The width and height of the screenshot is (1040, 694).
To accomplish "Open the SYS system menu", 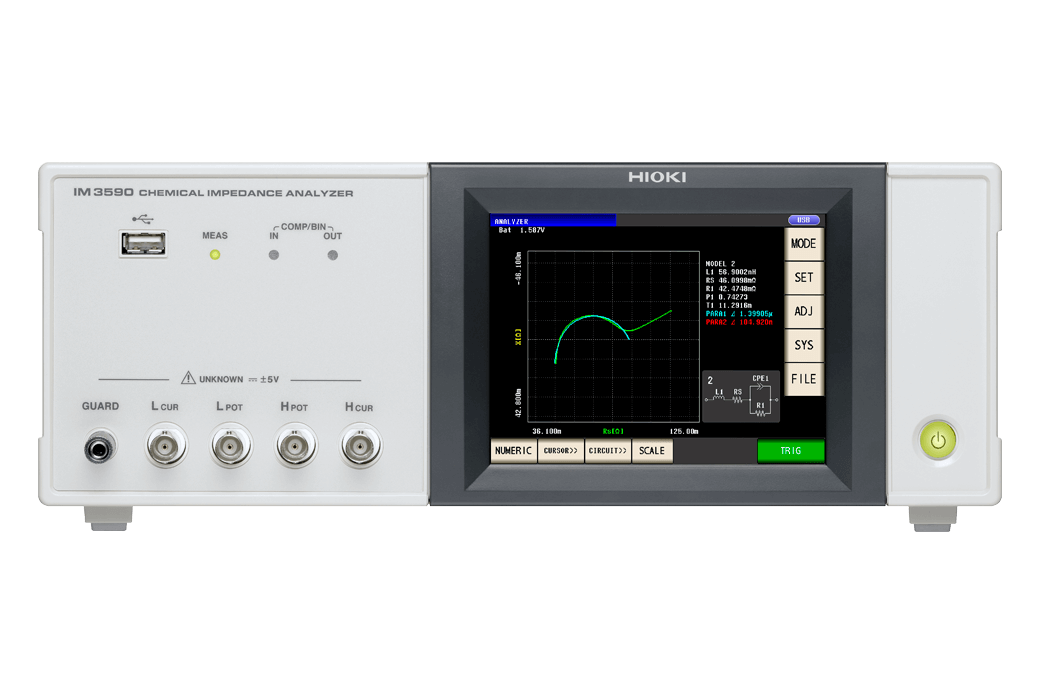I will click(803, 345).
